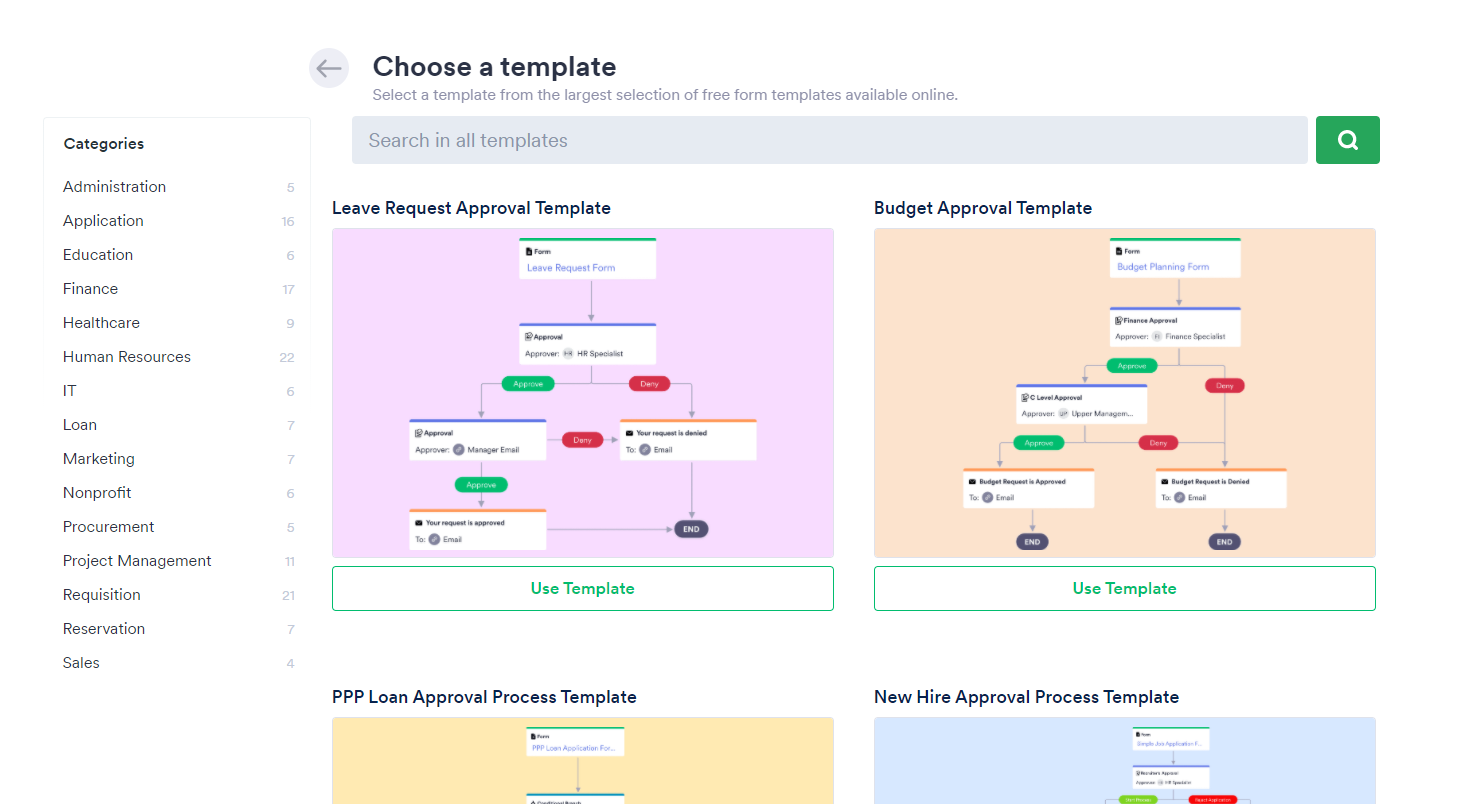
Task: Click in the 'Search in all templates' field
Action: pos(829,140)
